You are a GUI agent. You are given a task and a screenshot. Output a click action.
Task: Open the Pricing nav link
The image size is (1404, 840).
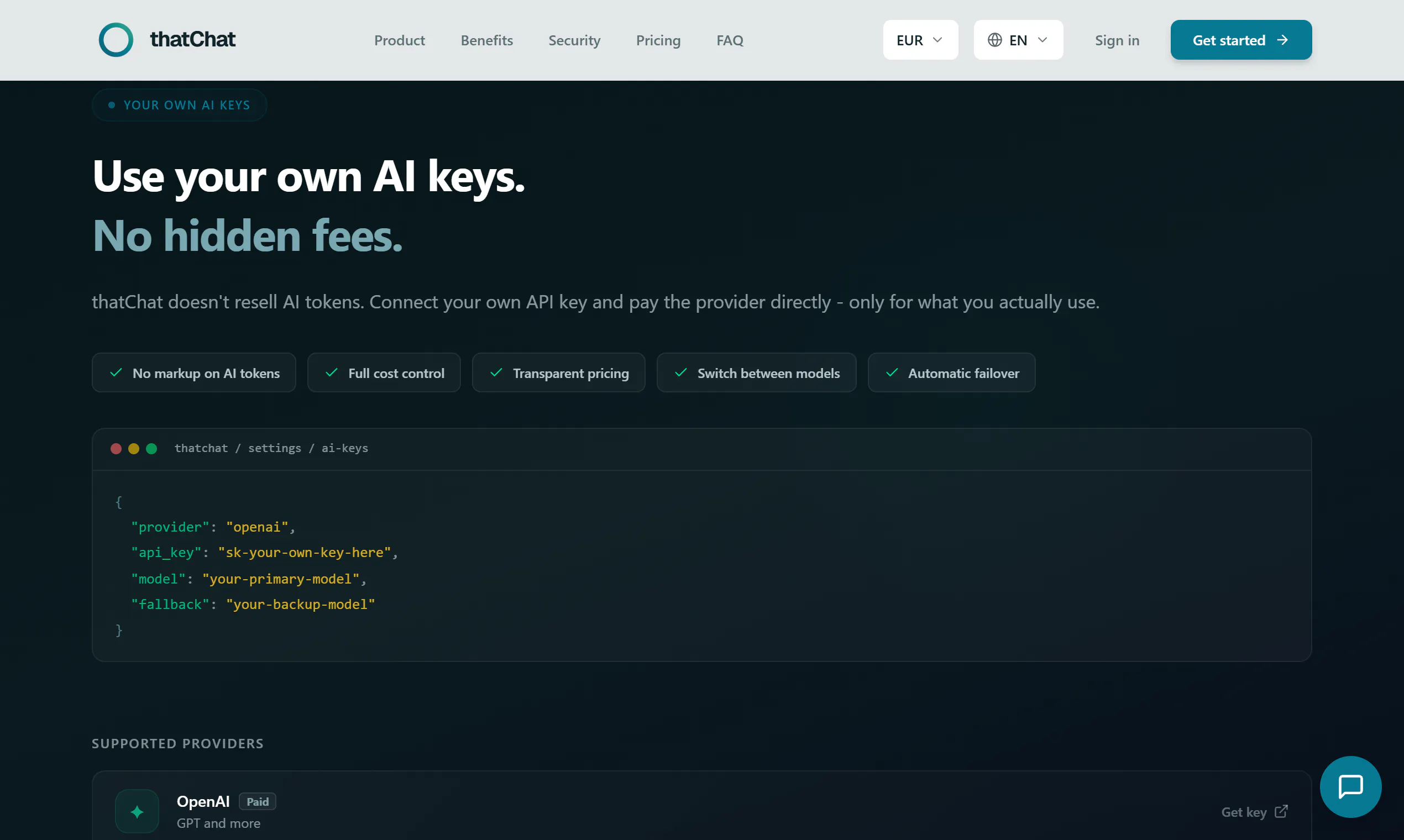point(658,40)
